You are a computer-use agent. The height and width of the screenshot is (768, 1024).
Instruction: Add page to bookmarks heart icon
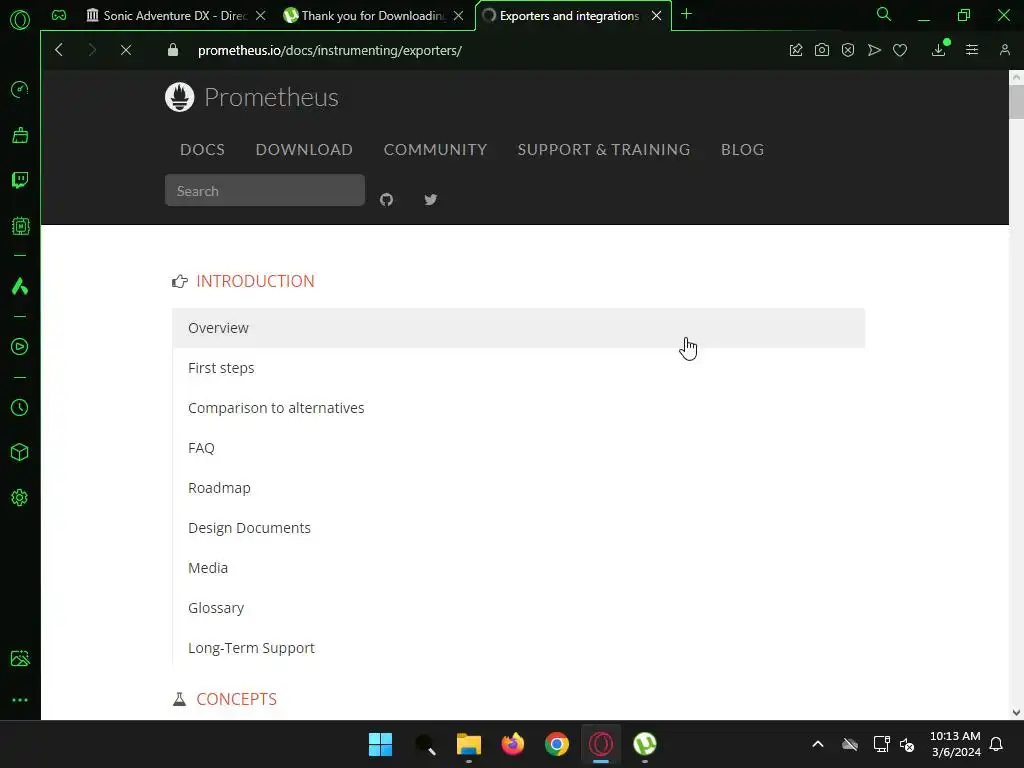click(900, 50)
